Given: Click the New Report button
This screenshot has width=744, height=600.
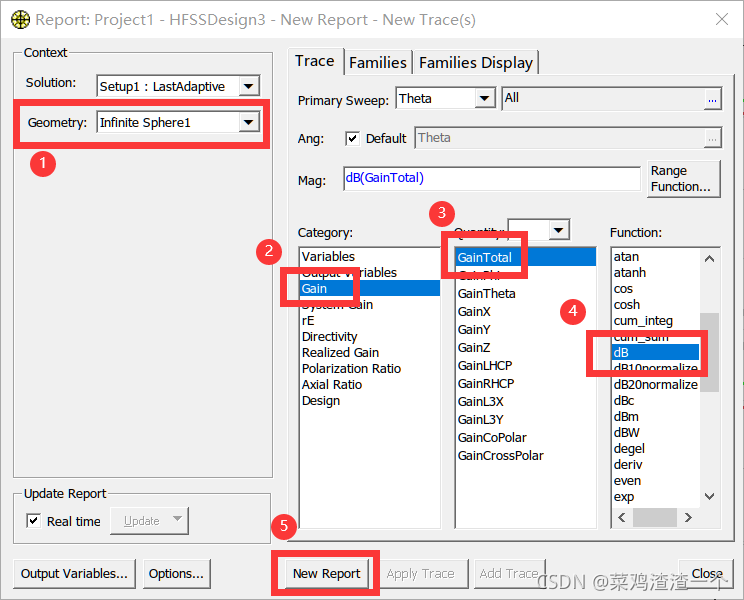Looking at the screenshot, I should click(x=326, y=573).
